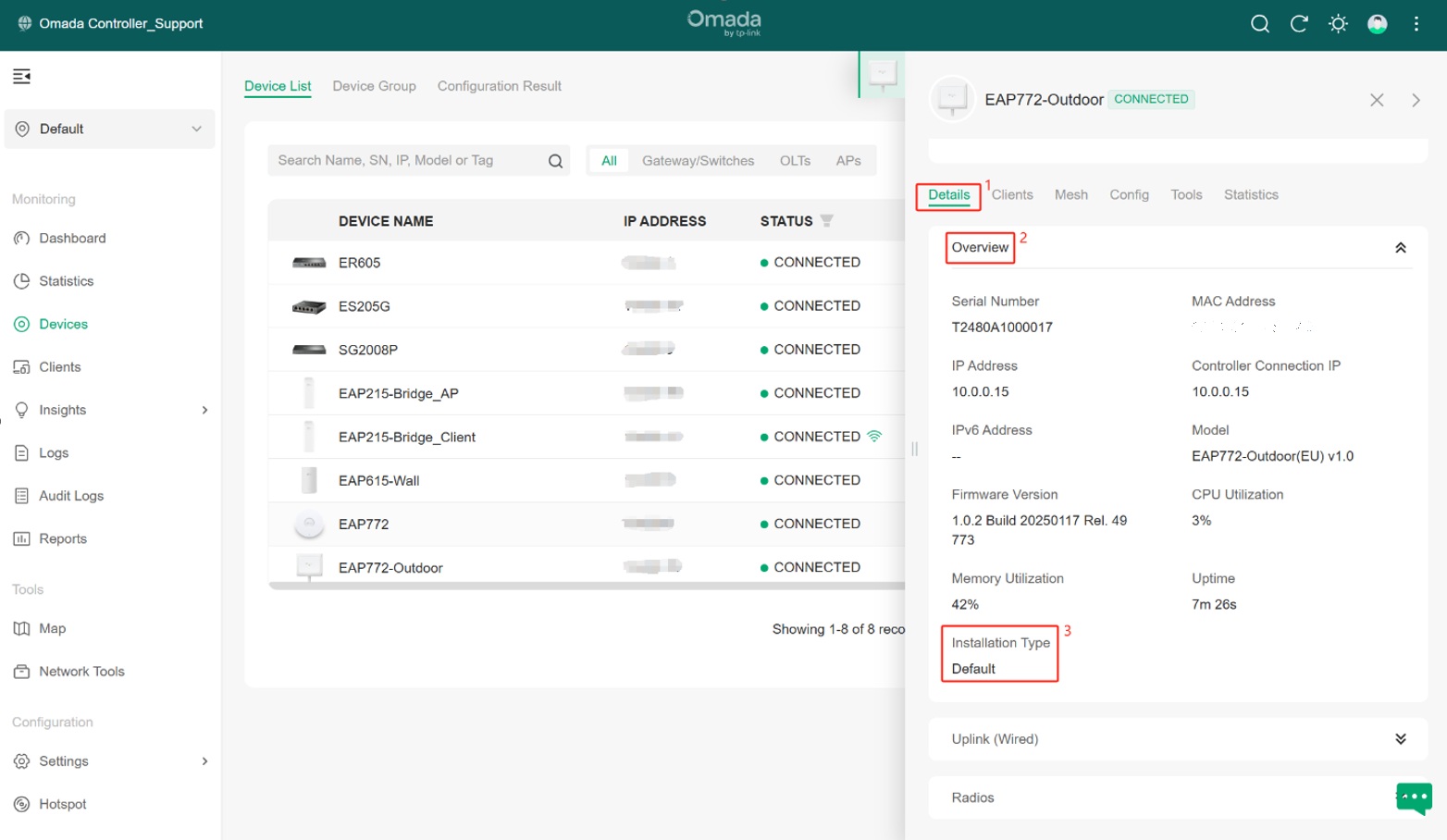Go to Dashboard in the sidebar
1447x840 pixels.
point(72,238)
